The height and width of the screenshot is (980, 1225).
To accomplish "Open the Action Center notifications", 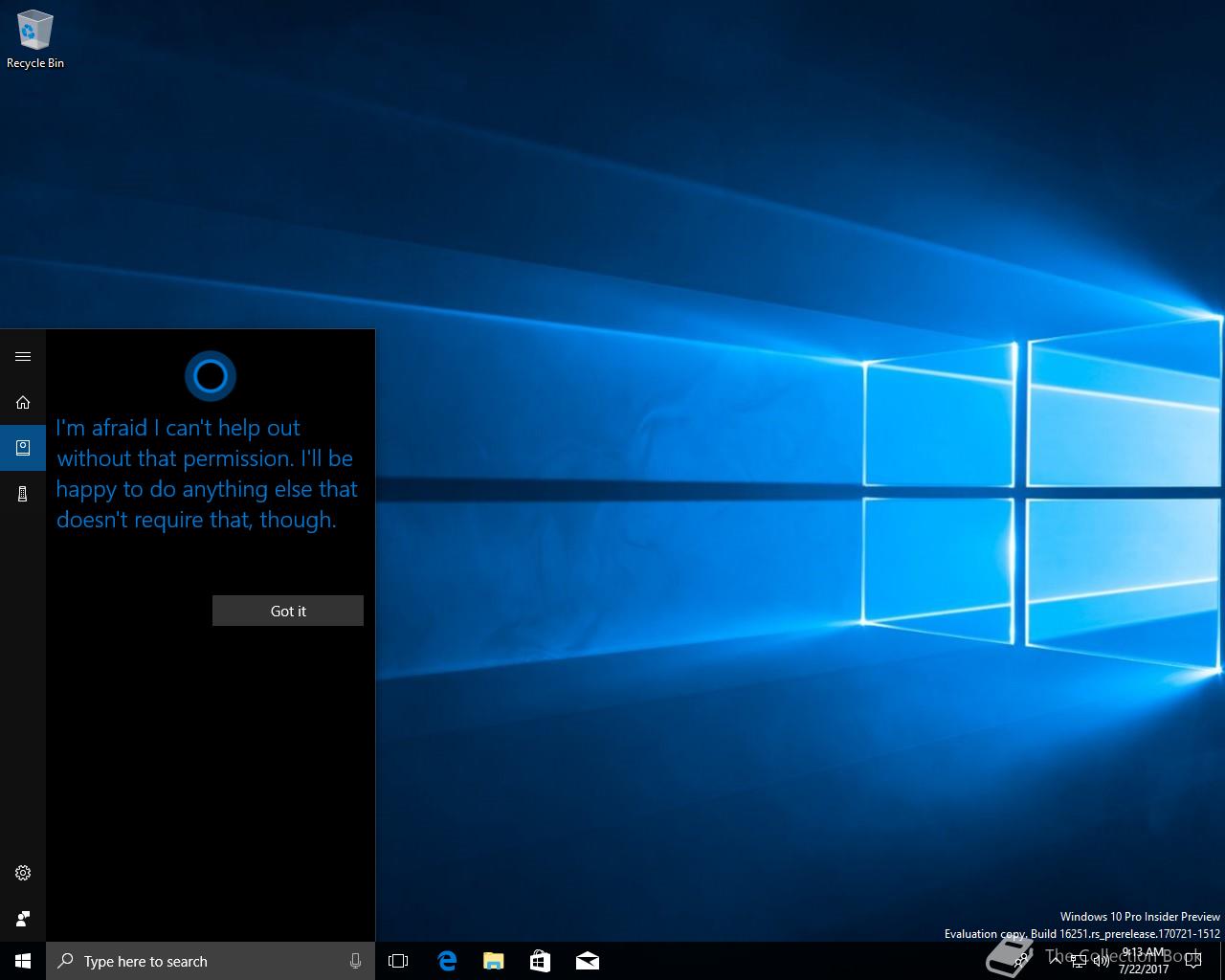I will (1193, 961).
